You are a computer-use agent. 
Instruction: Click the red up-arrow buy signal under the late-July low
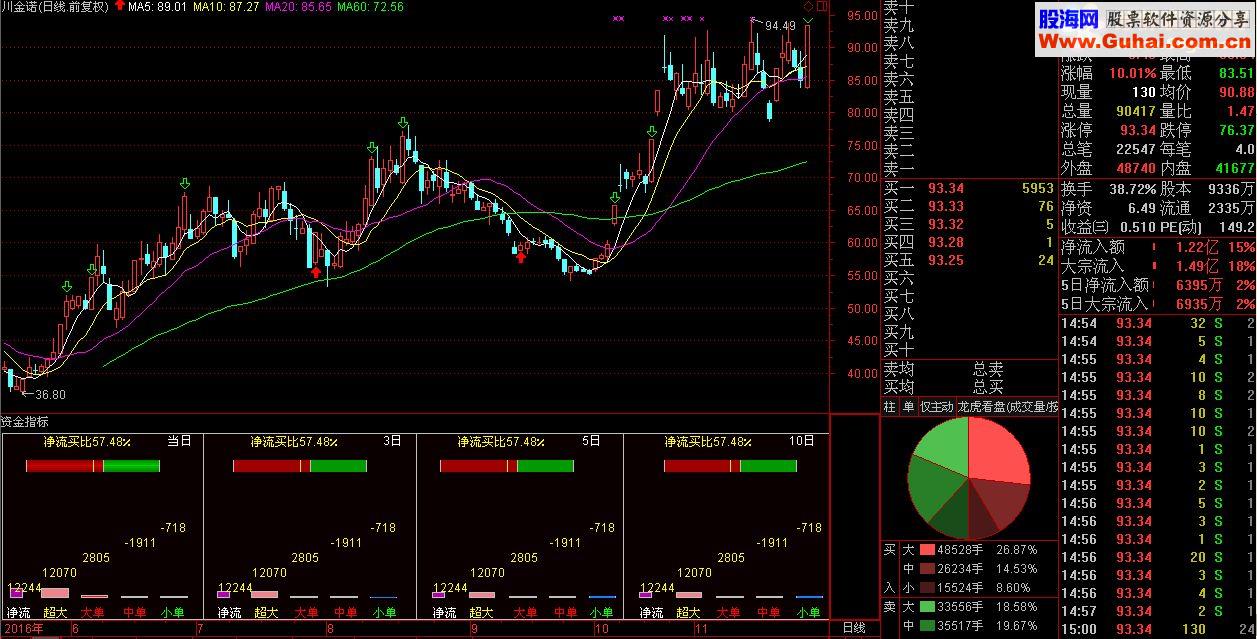316,270
